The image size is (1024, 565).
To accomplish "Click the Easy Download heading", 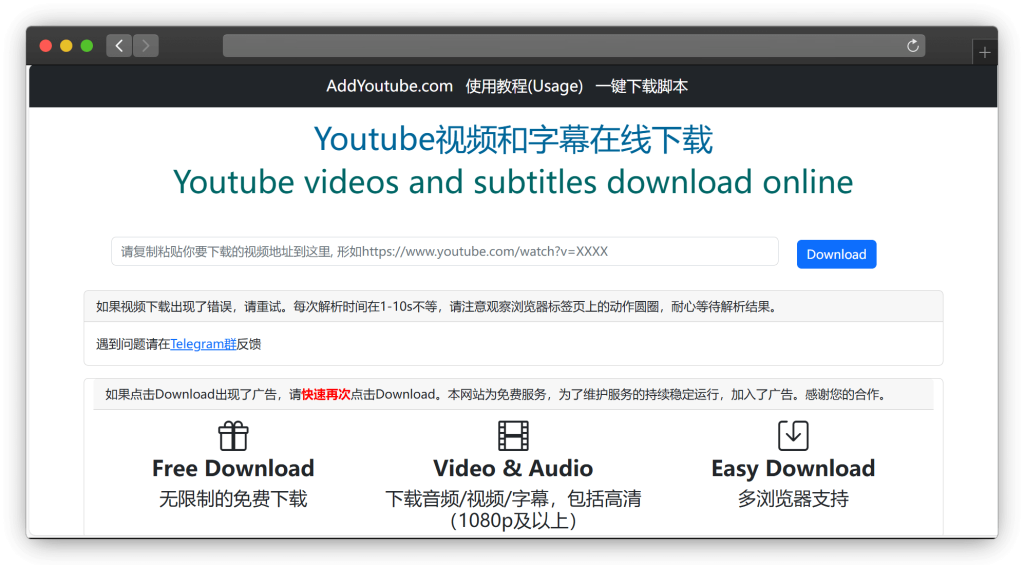I will point(793,468).
